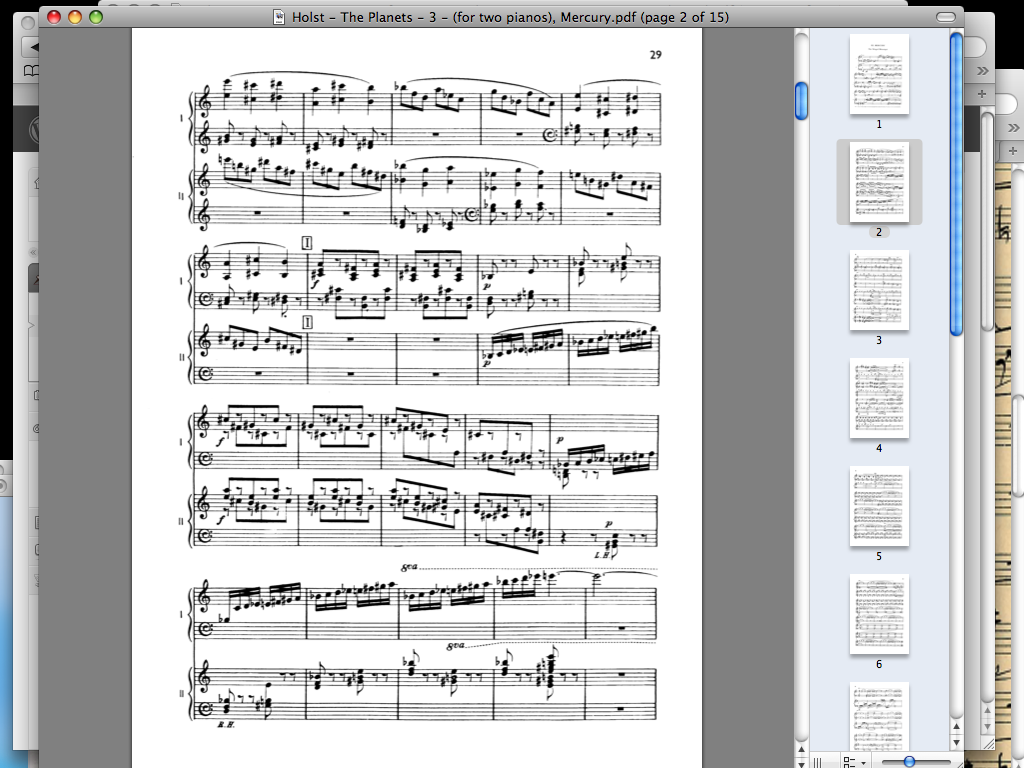Viewport: 1024px width, 768px height.
Task: Click background window scroll up arrow
Action: click(989, 711)
